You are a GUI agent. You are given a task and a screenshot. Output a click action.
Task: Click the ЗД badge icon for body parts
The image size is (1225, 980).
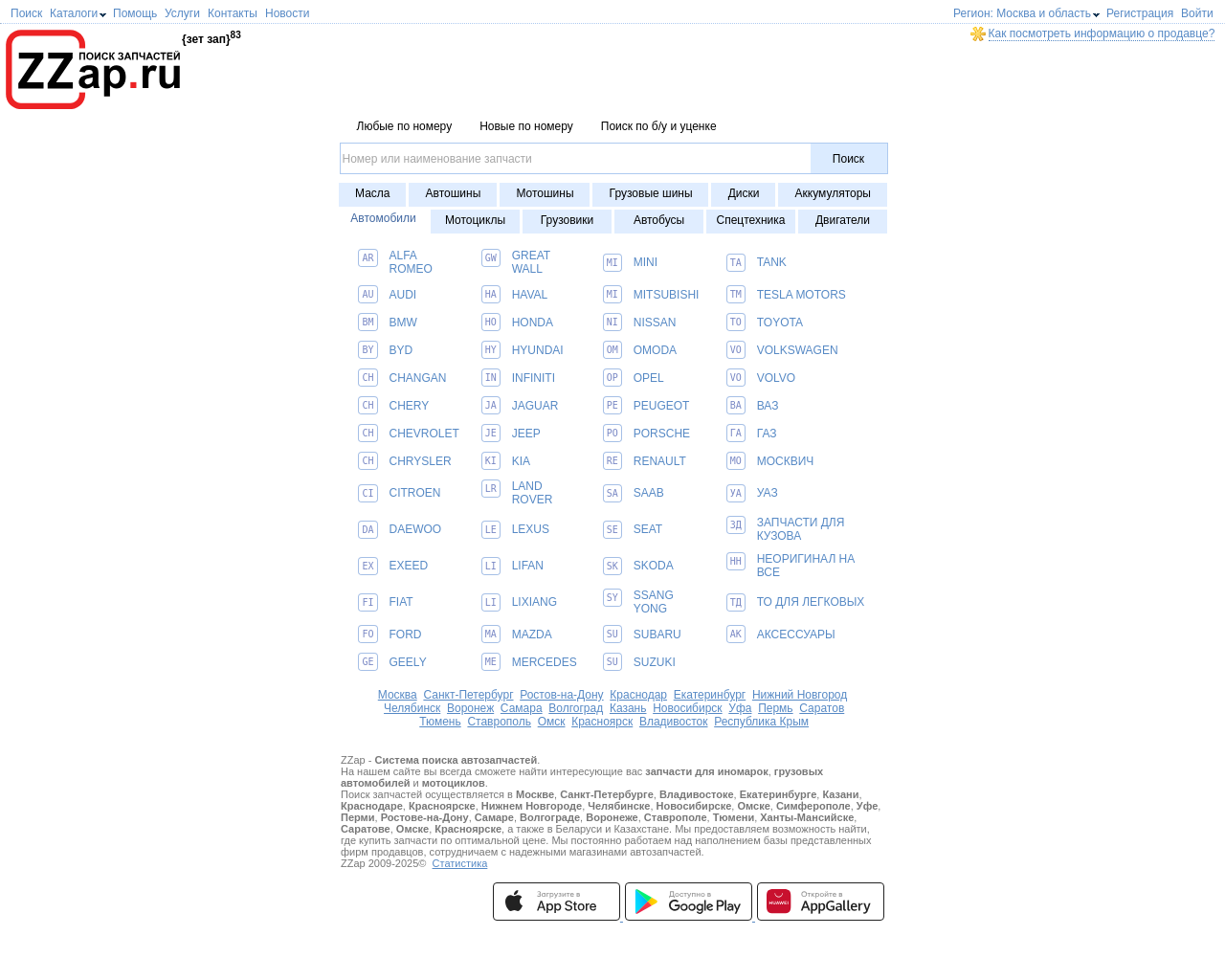click(736, 525)
